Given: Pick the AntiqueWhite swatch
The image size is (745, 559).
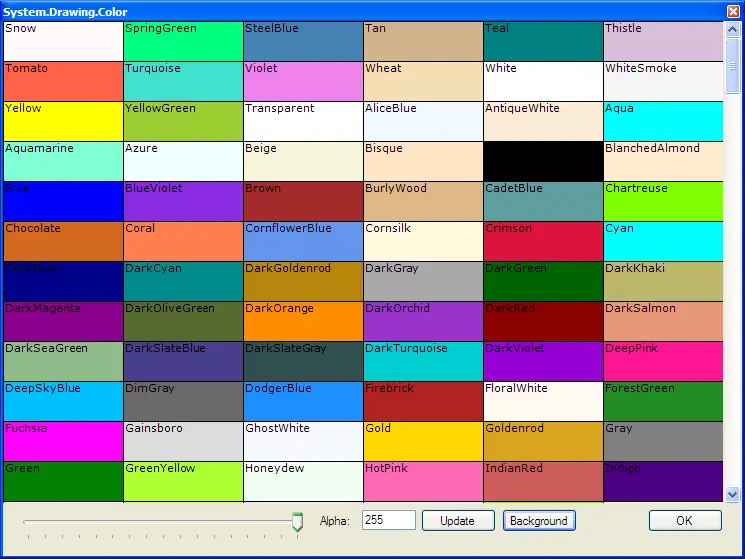Looking at the screenshot, I should (543, 121).
